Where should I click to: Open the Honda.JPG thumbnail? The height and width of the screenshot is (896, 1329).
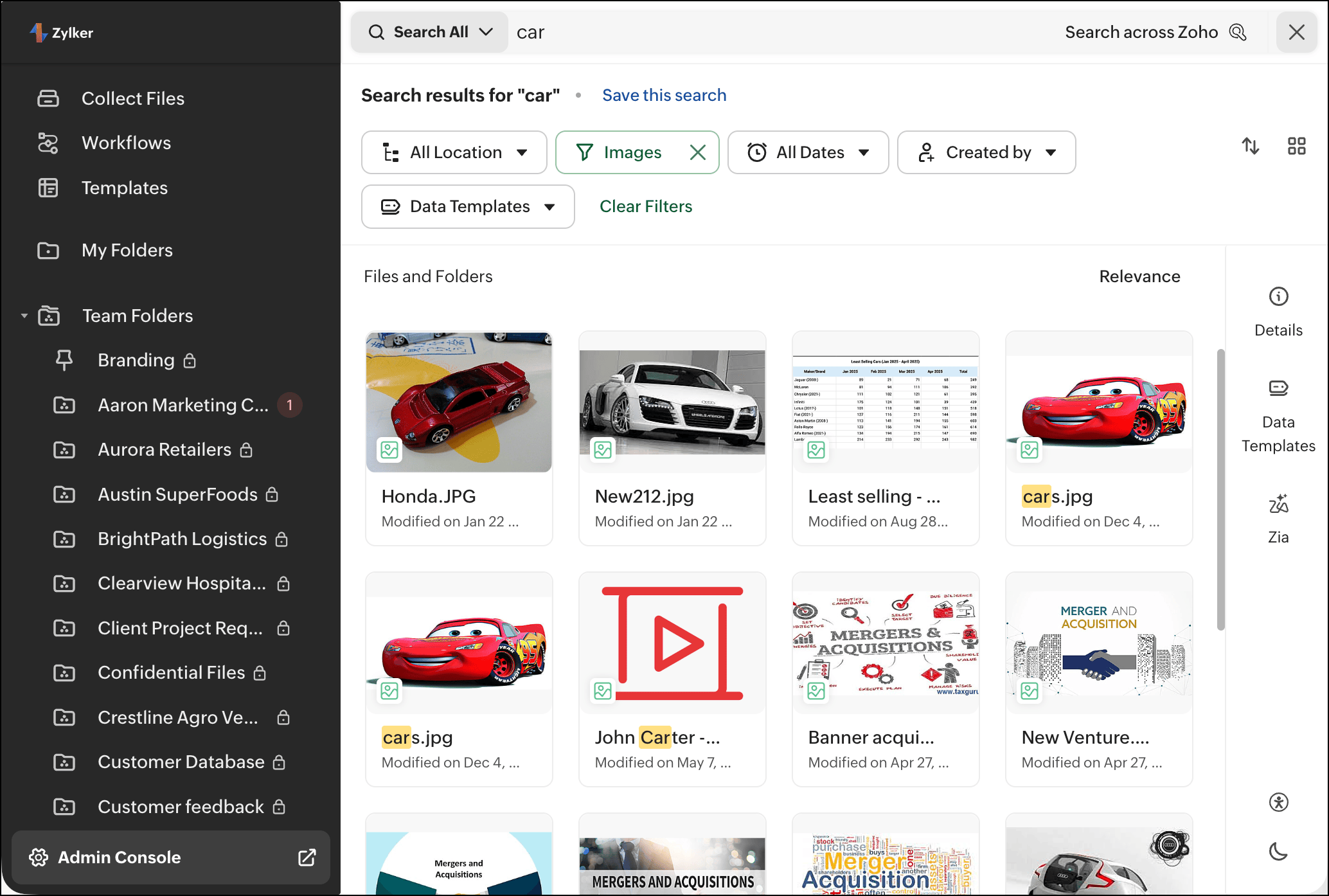[x=459, y=402]
